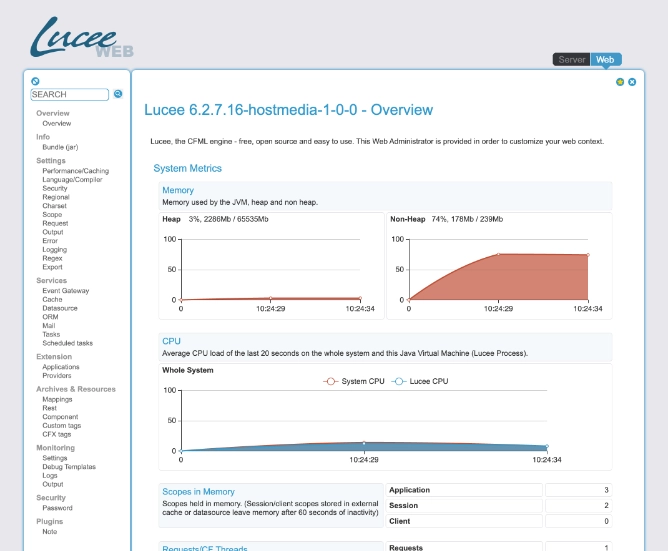Click the Heap usage value text
This screenshot has height=551, width=668.
coord(228,219)
